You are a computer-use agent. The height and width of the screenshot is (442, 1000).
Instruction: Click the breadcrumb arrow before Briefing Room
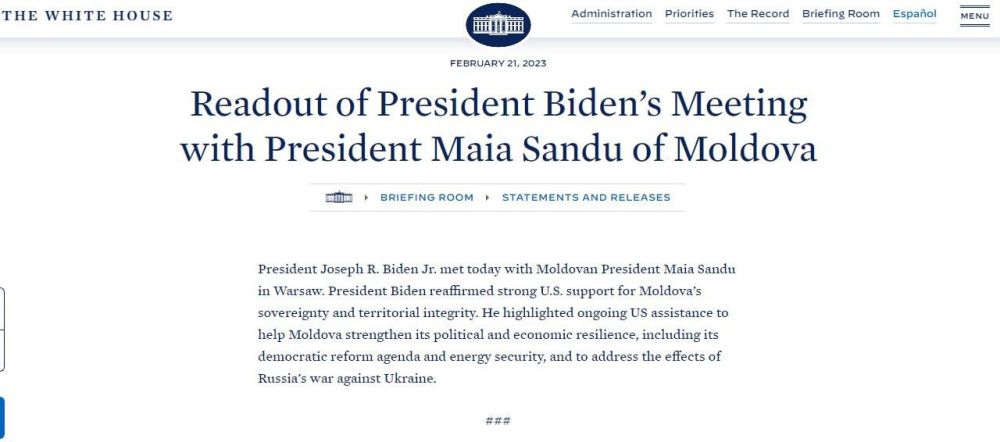367,198
